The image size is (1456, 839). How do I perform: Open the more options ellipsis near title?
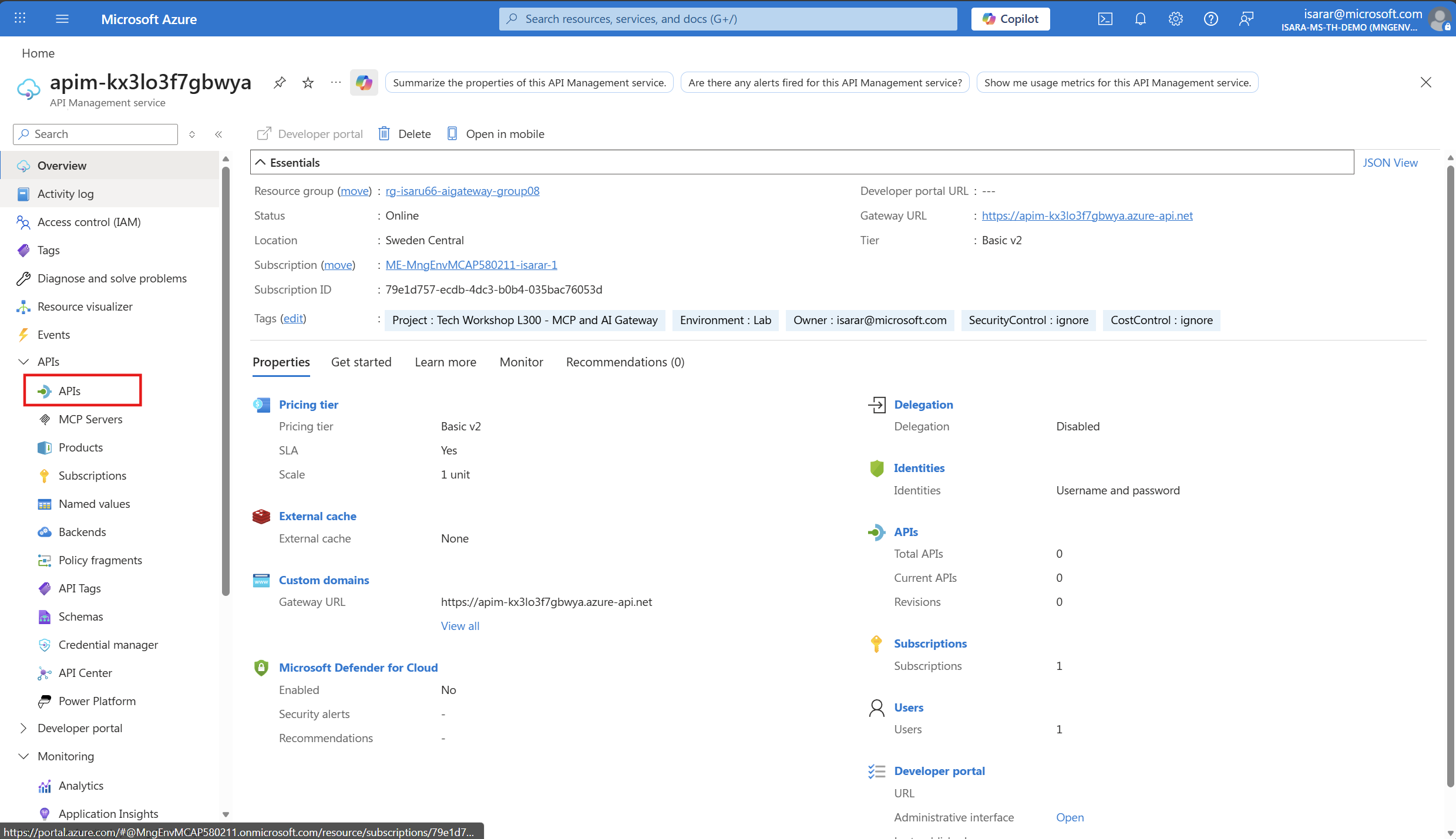click(336, 82)
